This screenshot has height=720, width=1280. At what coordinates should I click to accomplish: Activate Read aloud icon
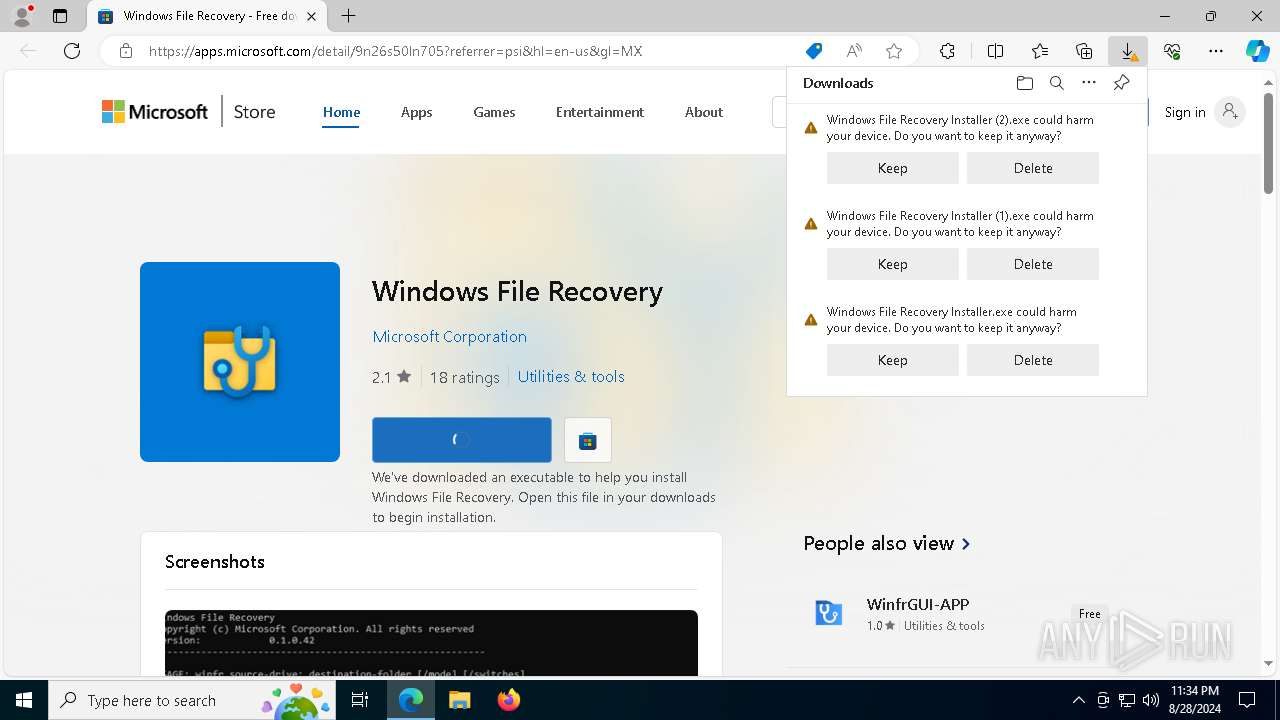(854, 51)
